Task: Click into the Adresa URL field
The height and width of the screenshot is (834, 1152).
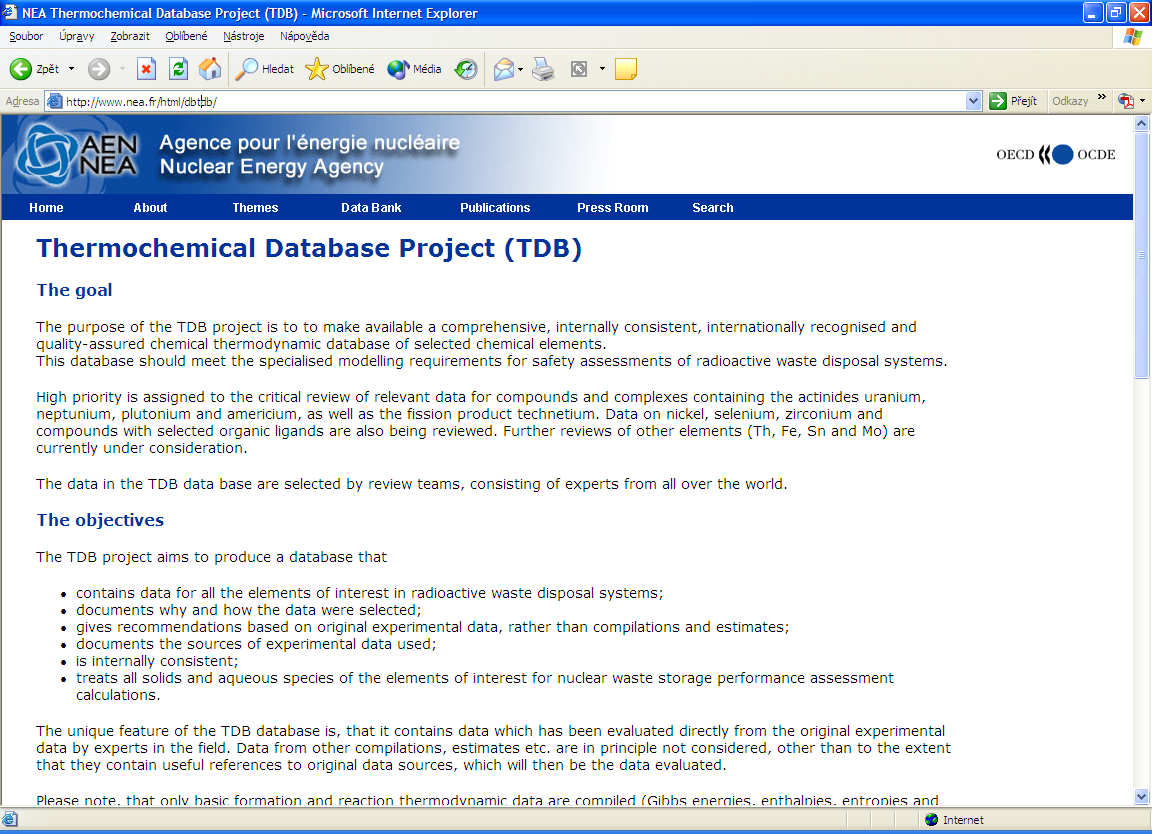Action: coord(514,101)
